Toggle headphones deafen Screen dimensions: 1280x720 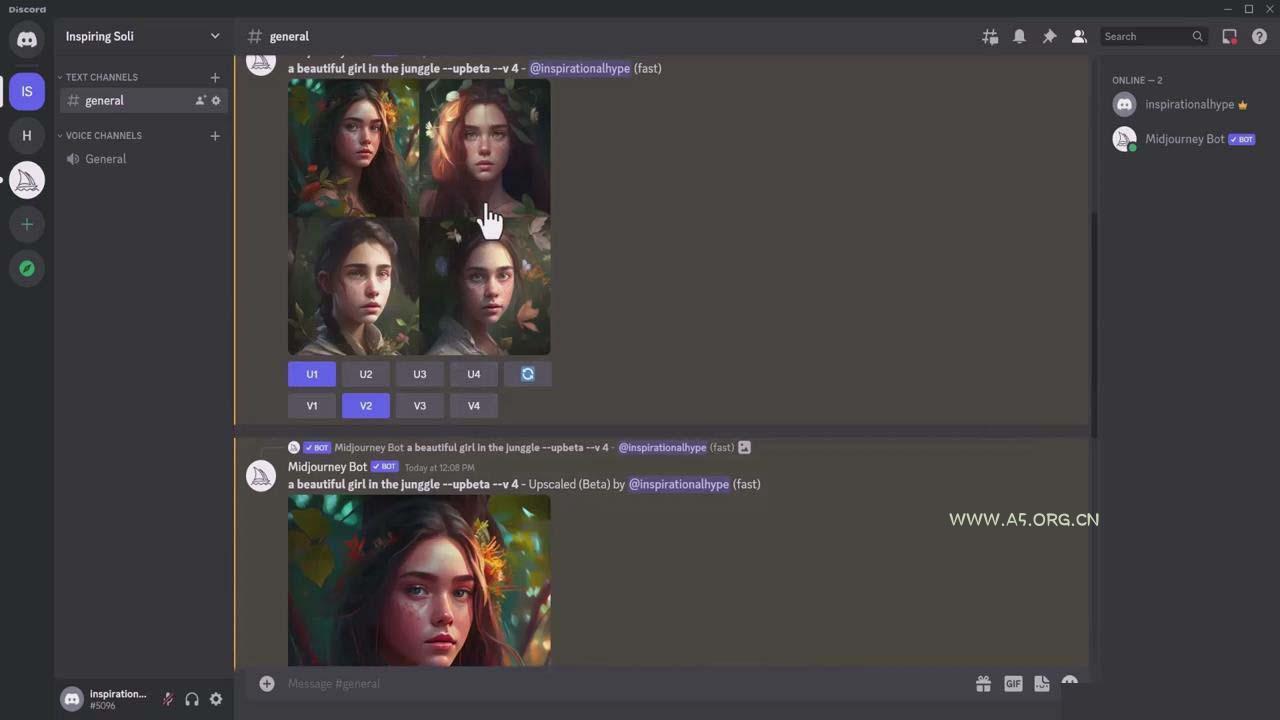192,699
